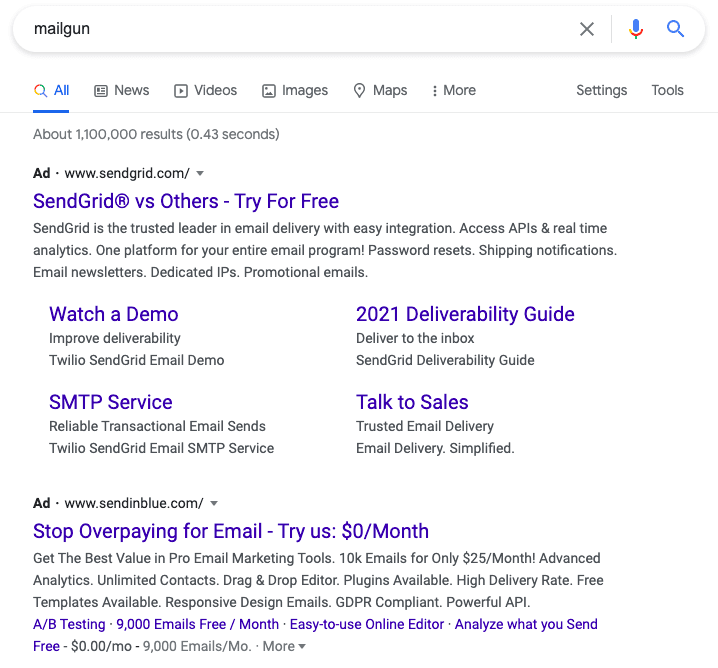Switch to the News tab

[122, 91]
